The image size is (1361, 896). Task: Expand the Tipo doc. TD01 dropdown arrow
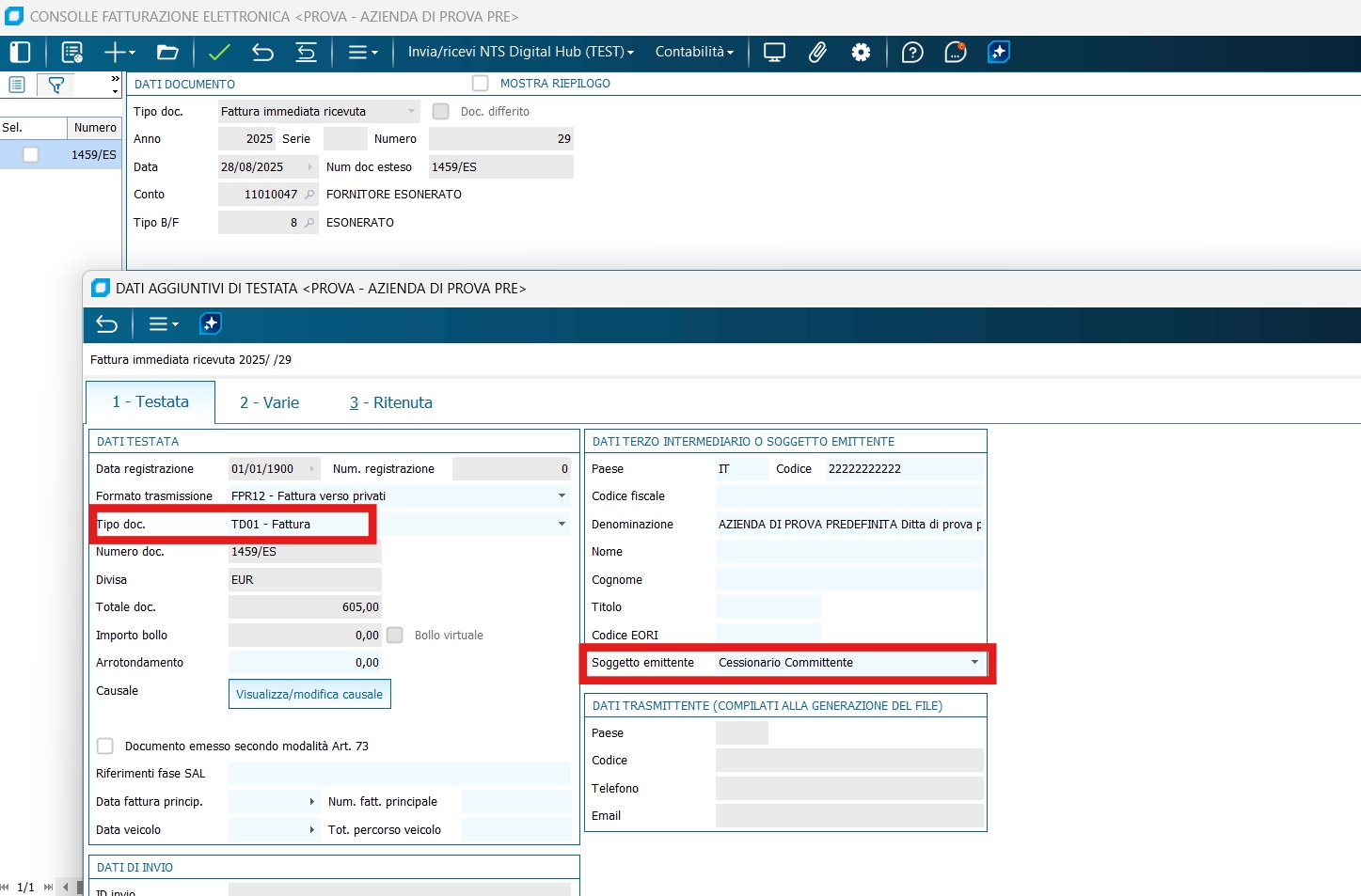(x=562, y=525)
